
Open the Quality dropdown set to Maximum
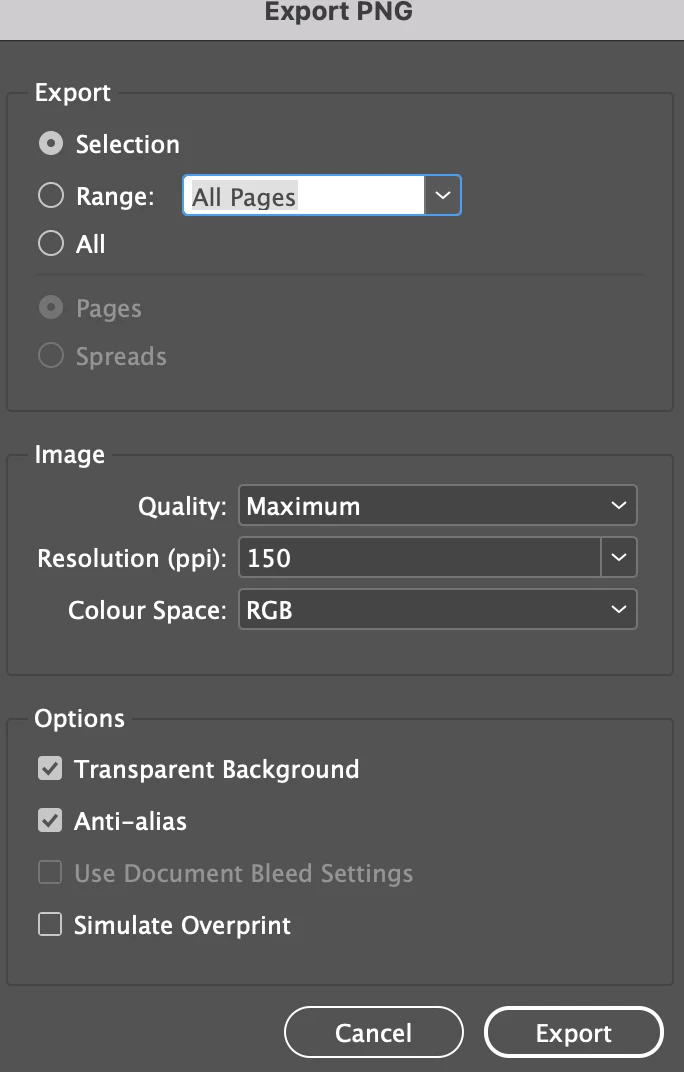coord(437,506)
